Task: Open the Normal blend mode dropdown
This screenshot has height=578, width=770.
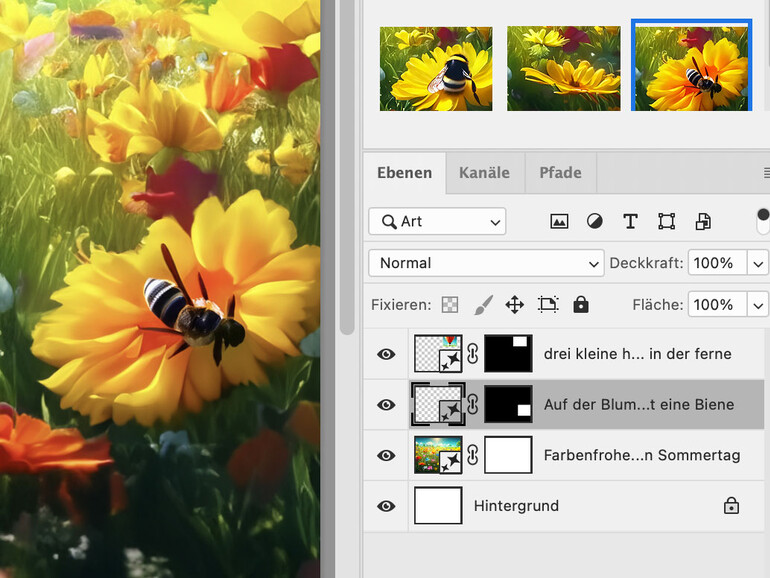Action: tap(486, 263)
